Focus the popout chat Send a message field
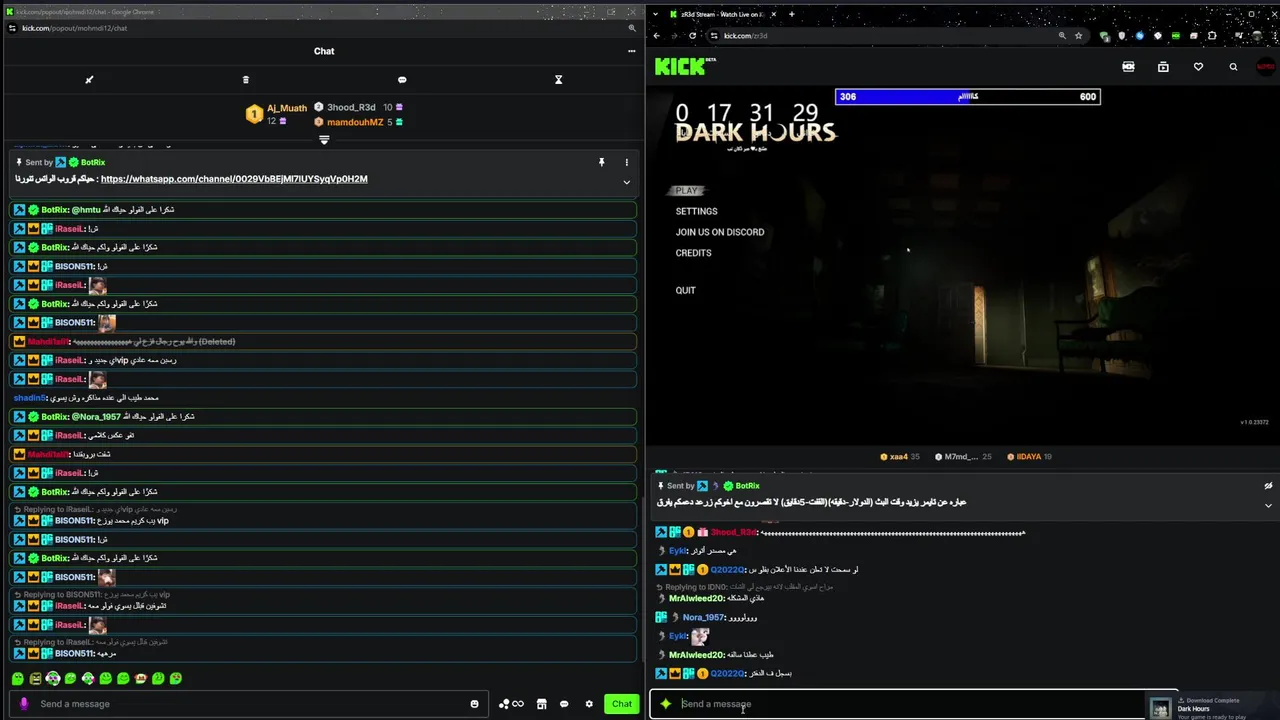Screen dimensions: 1280x720 pos(250,704)
